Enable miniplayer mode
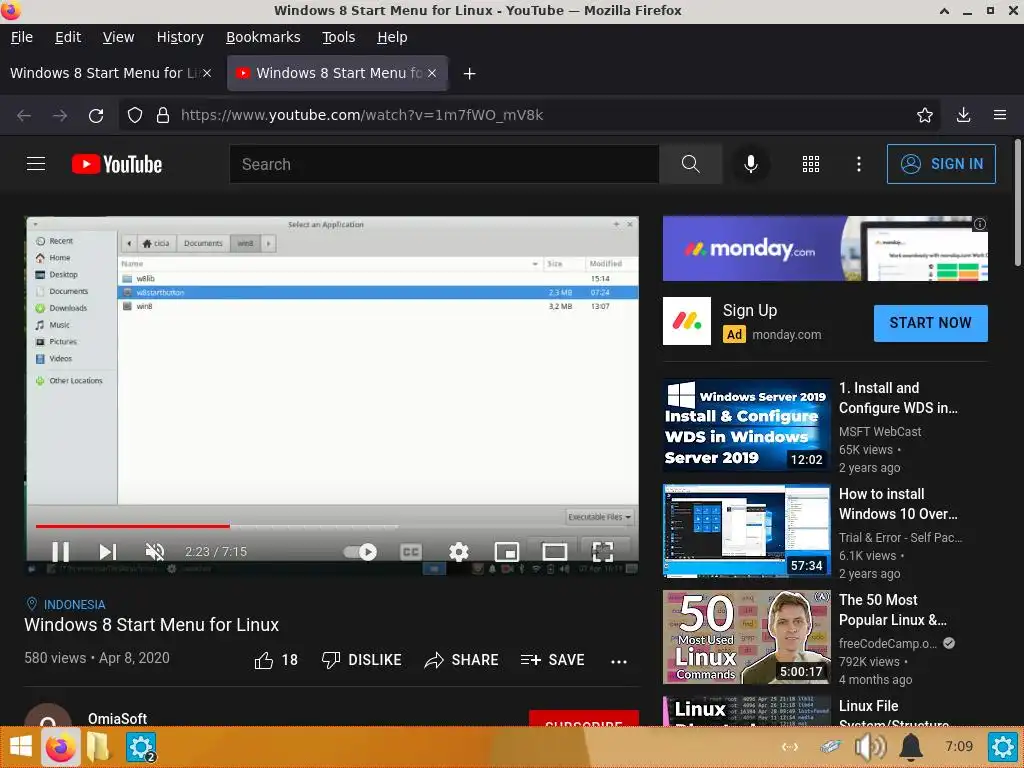This screenshot has height=768, width=1024. 507,552
